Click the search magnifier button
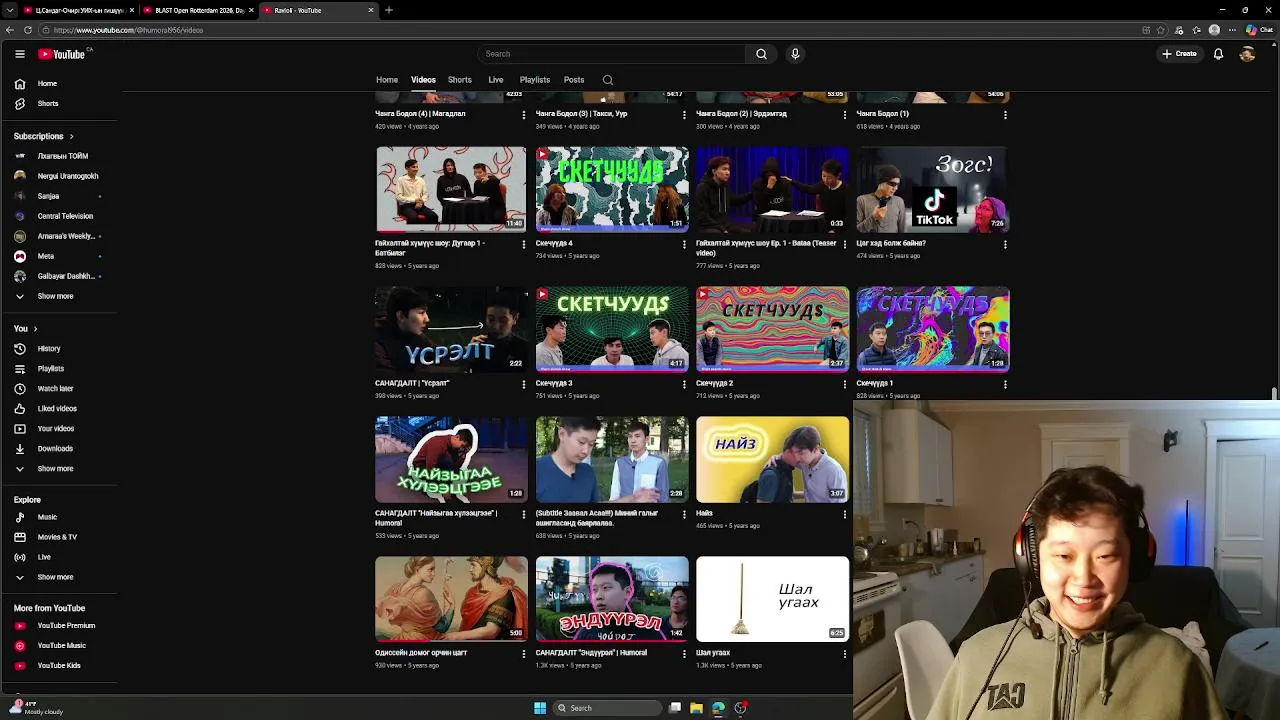 761,54
